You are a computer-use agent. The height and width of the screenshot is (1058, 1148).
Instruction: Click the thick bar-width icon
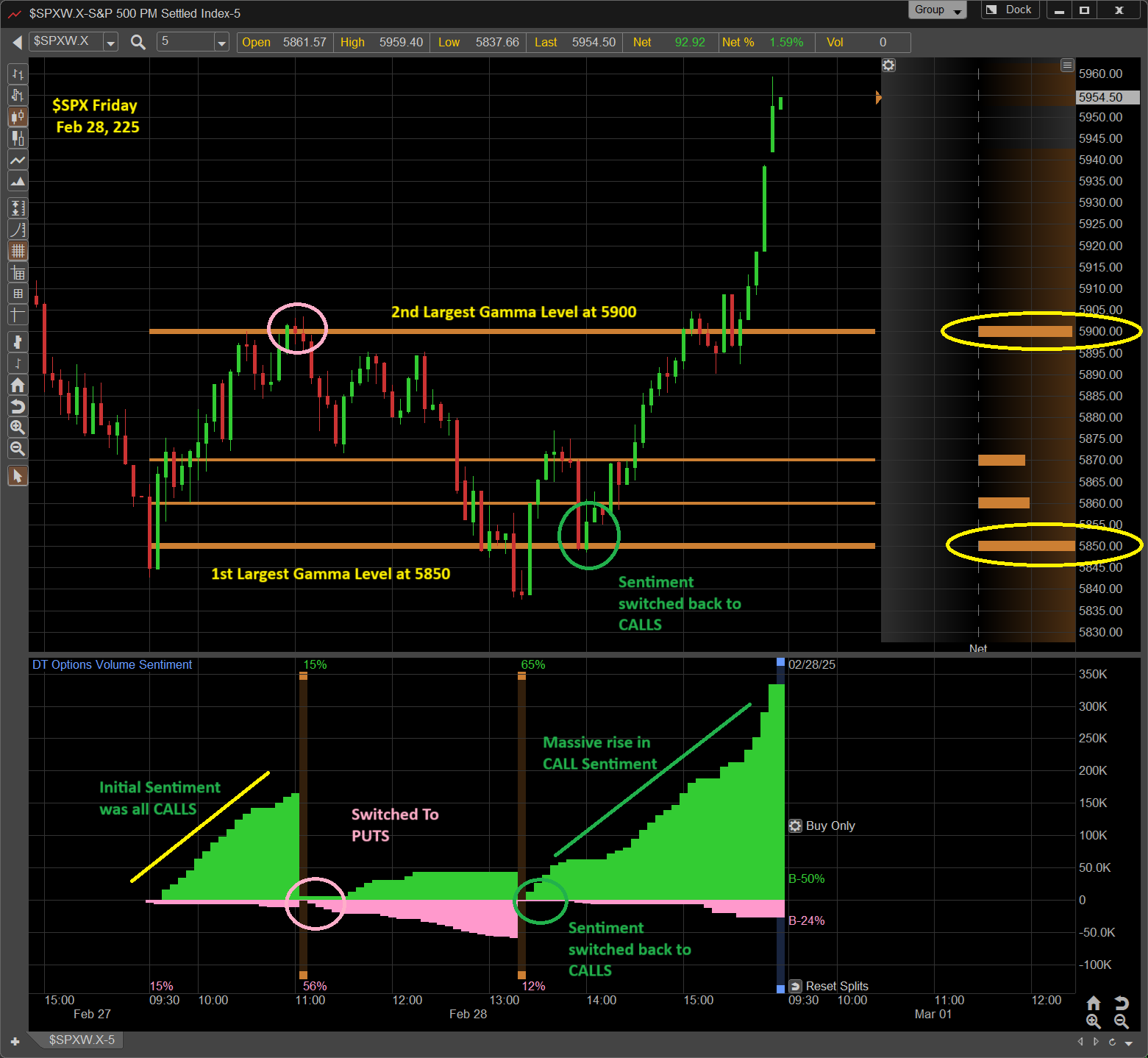(18, 342)
